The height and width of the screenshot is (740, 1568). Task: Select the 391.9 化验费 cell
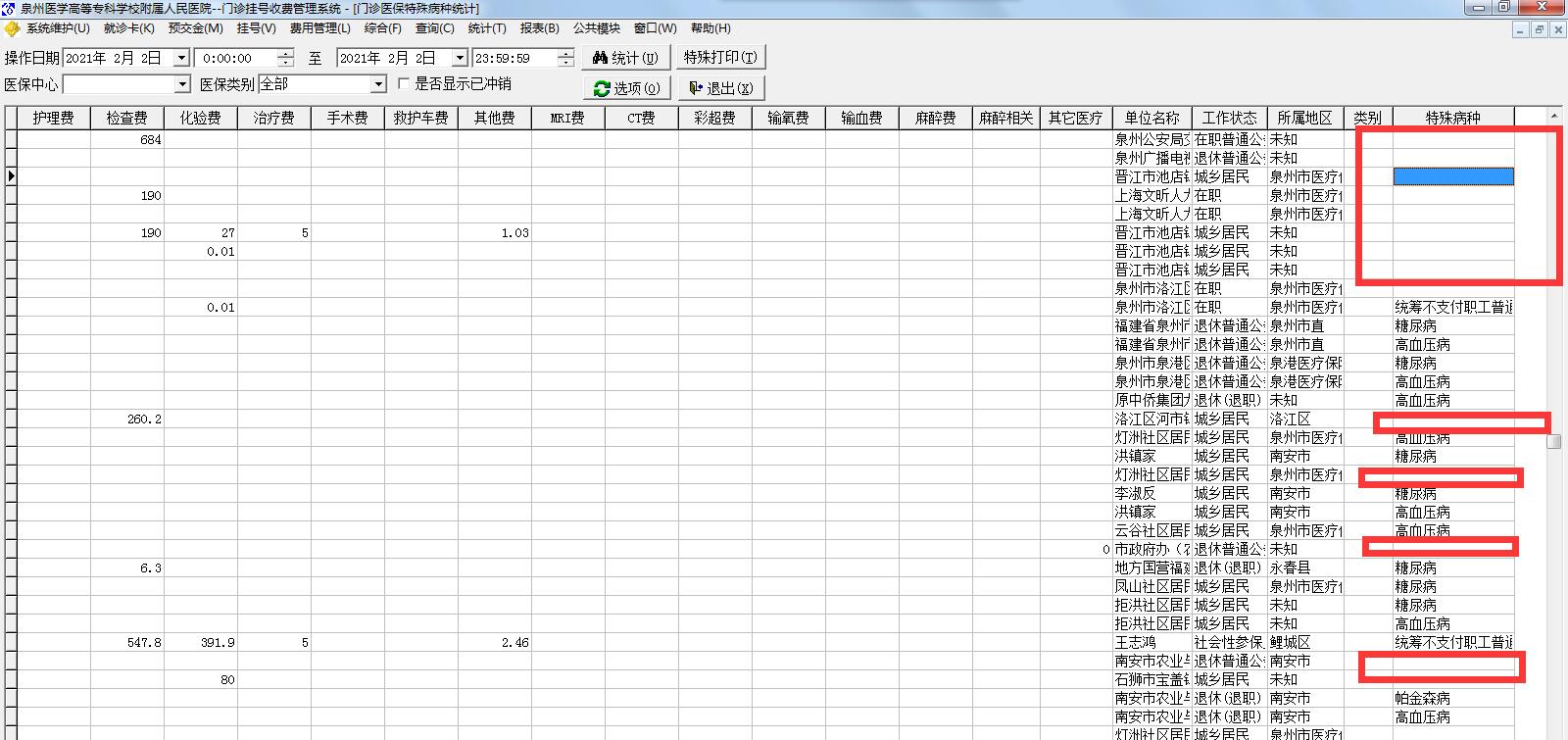[x=200, y=642]
